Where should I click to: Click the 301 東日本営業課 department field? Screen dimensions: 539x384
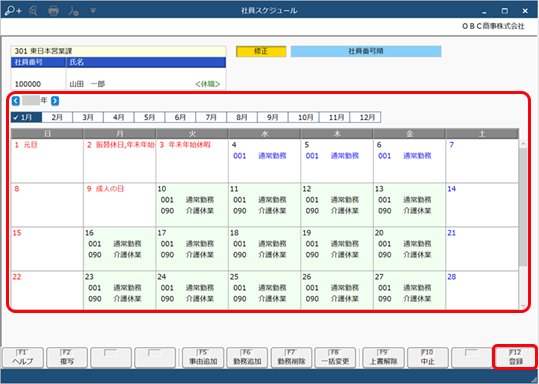pyautogui.click(x=118, y=51)
